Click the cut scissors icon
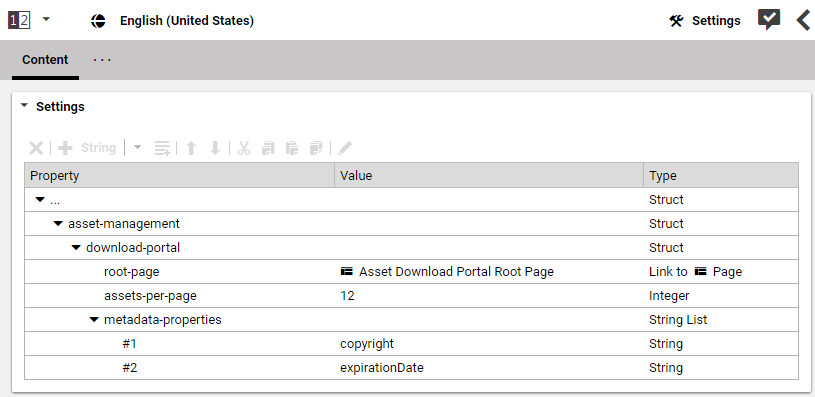 click(244, 148)
